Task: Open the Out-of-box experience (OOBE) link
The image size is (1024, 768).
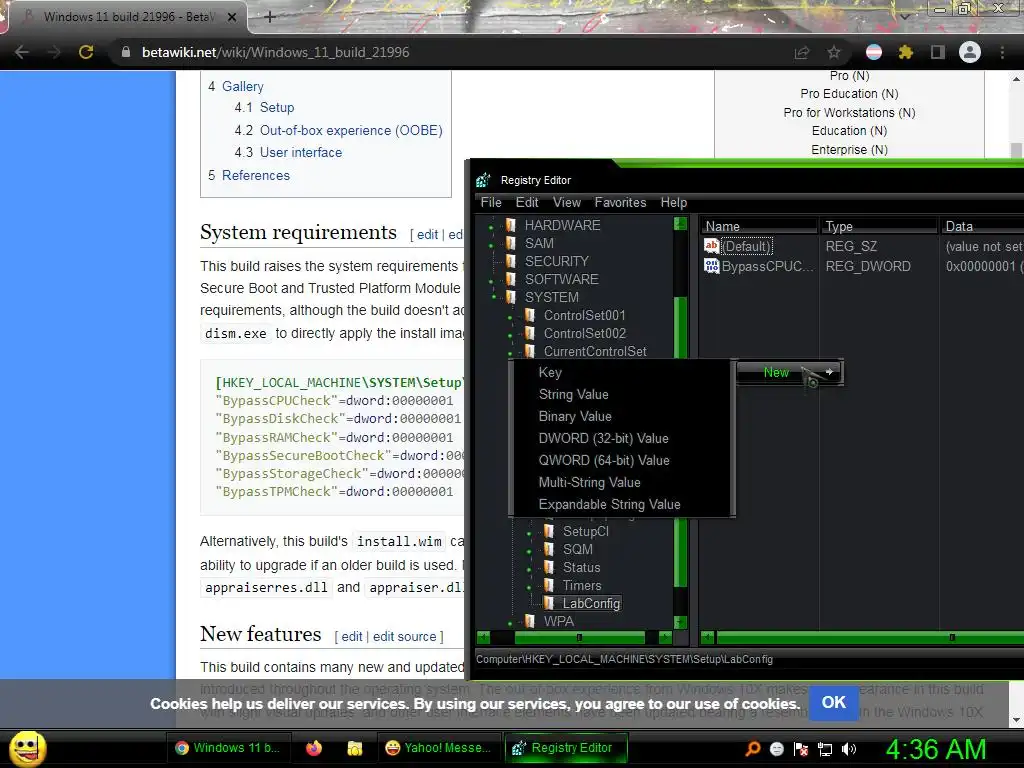Action: pyautogui.click(x=351, y=130)
